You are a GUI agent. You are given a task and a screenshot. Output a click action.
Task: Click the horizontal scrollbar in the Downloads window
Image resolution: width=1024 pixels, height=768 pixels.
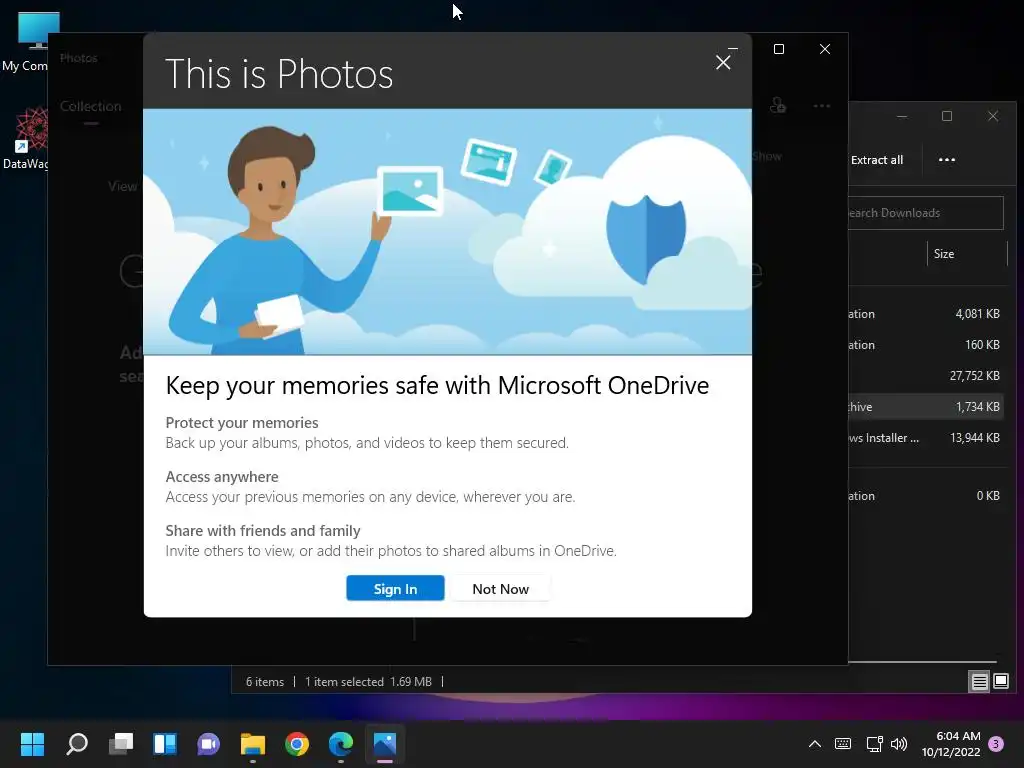coord(922,662)
